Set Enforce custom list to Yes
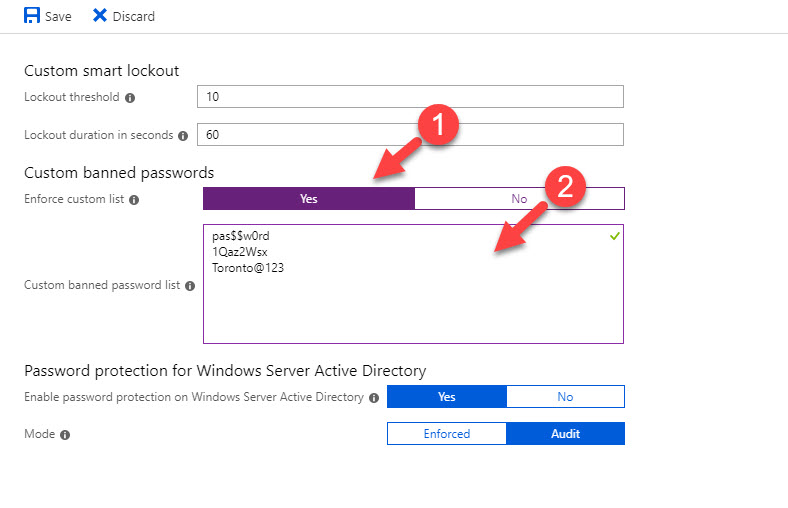The image size is (788, 508). (309, 198)
